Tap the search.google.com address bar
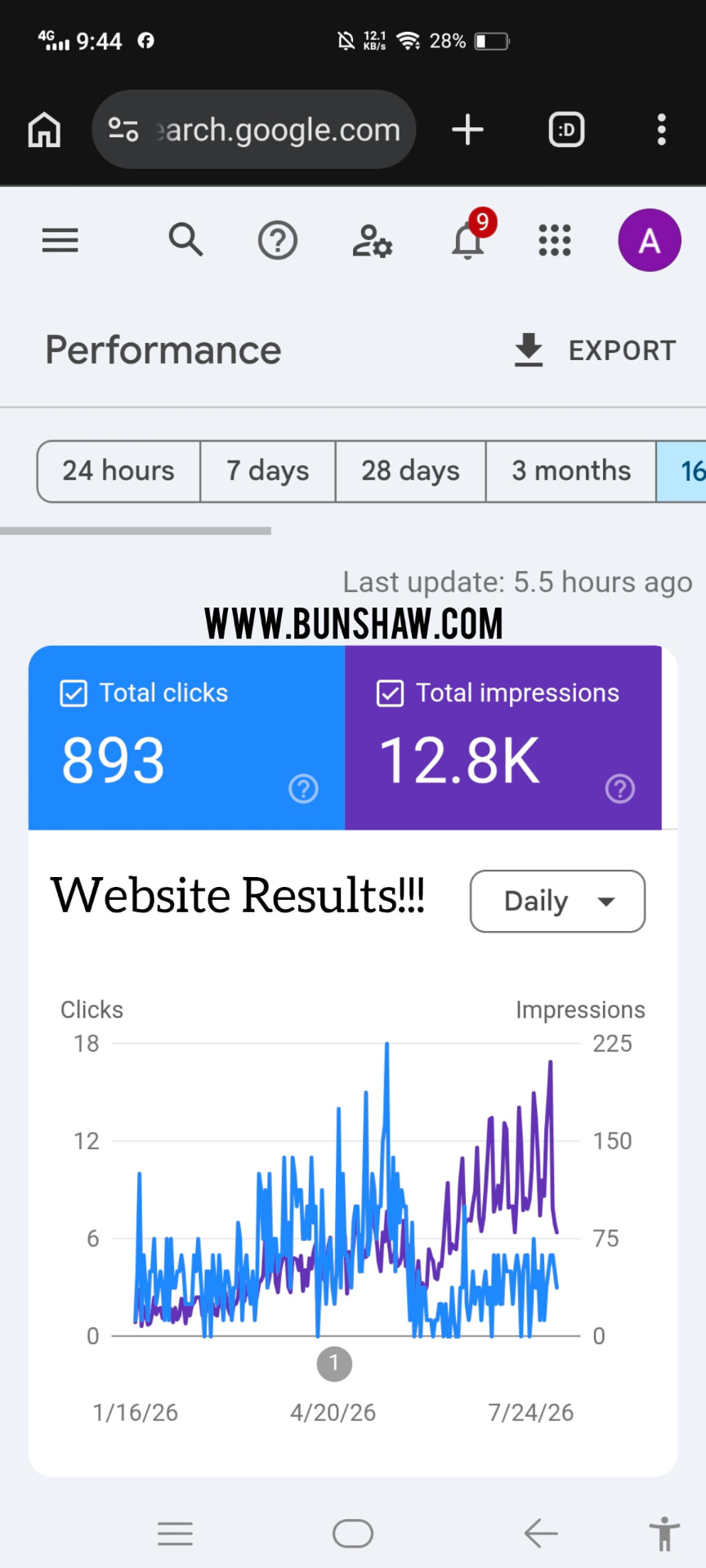Image resolution: width=706 pixels, height=1568 pixels. point(254,130)
